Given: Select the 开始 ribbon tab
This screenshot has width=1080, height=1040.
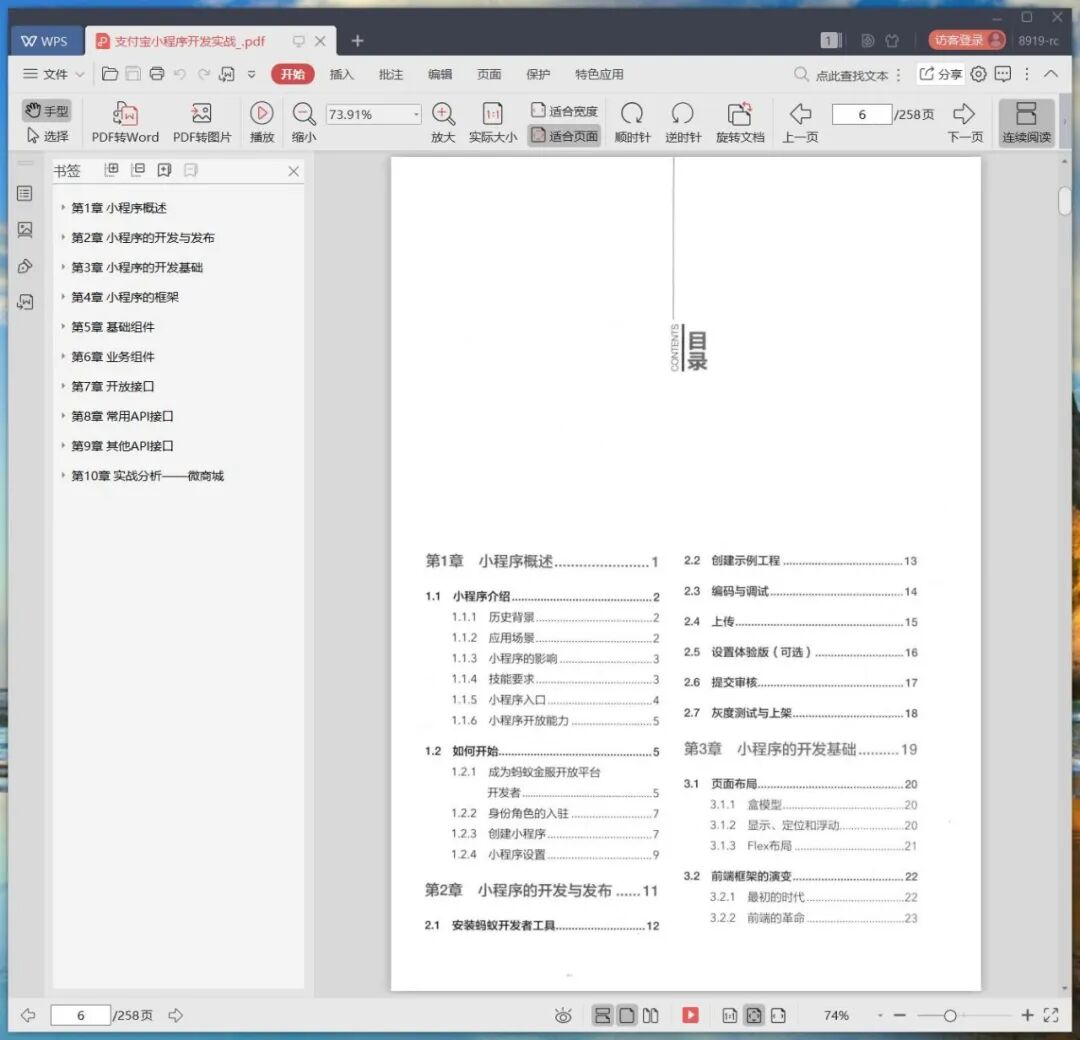Looking at the screenshot, I should pyautogui.click(x=293, y=74).
